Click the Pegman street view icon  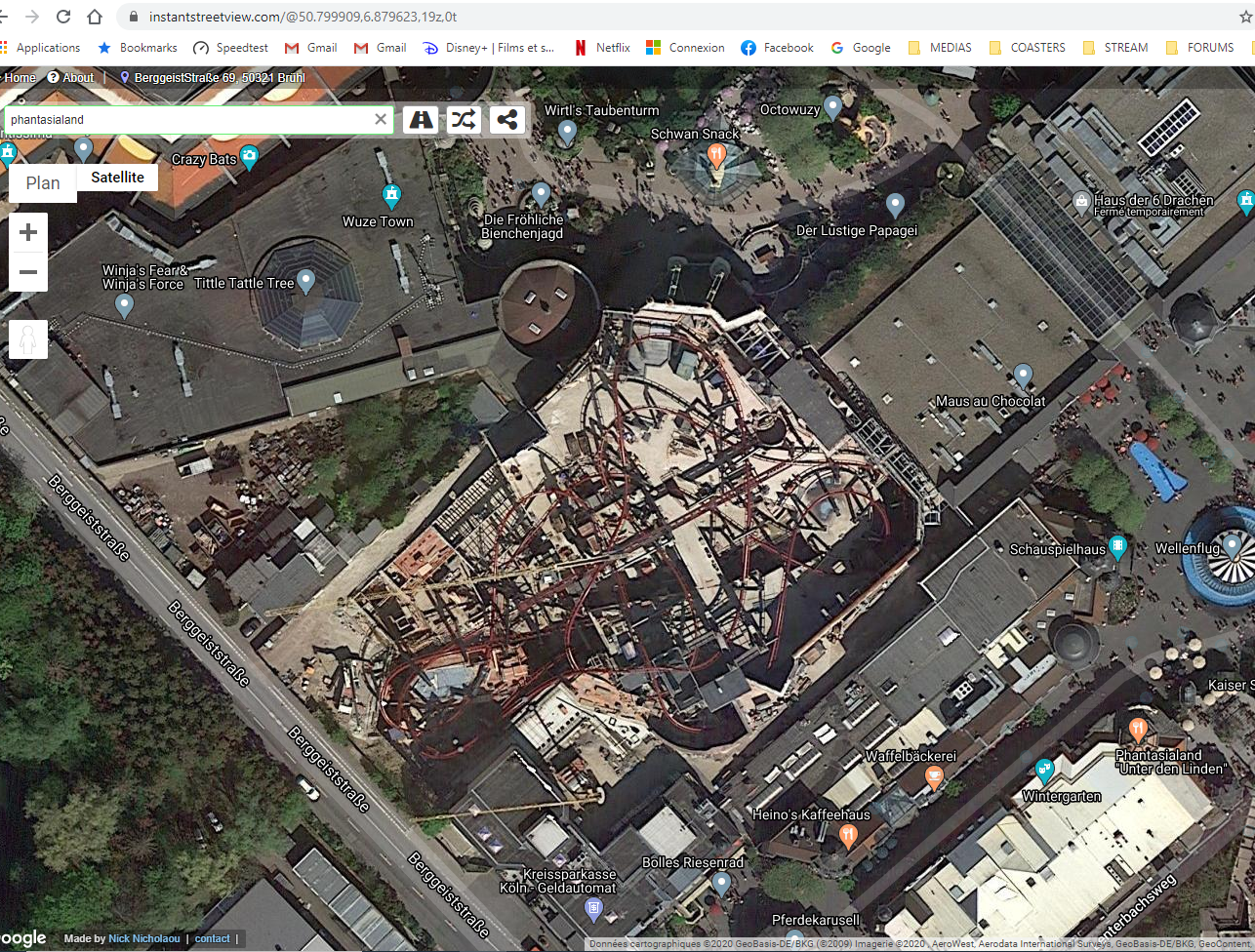point(28,339)
